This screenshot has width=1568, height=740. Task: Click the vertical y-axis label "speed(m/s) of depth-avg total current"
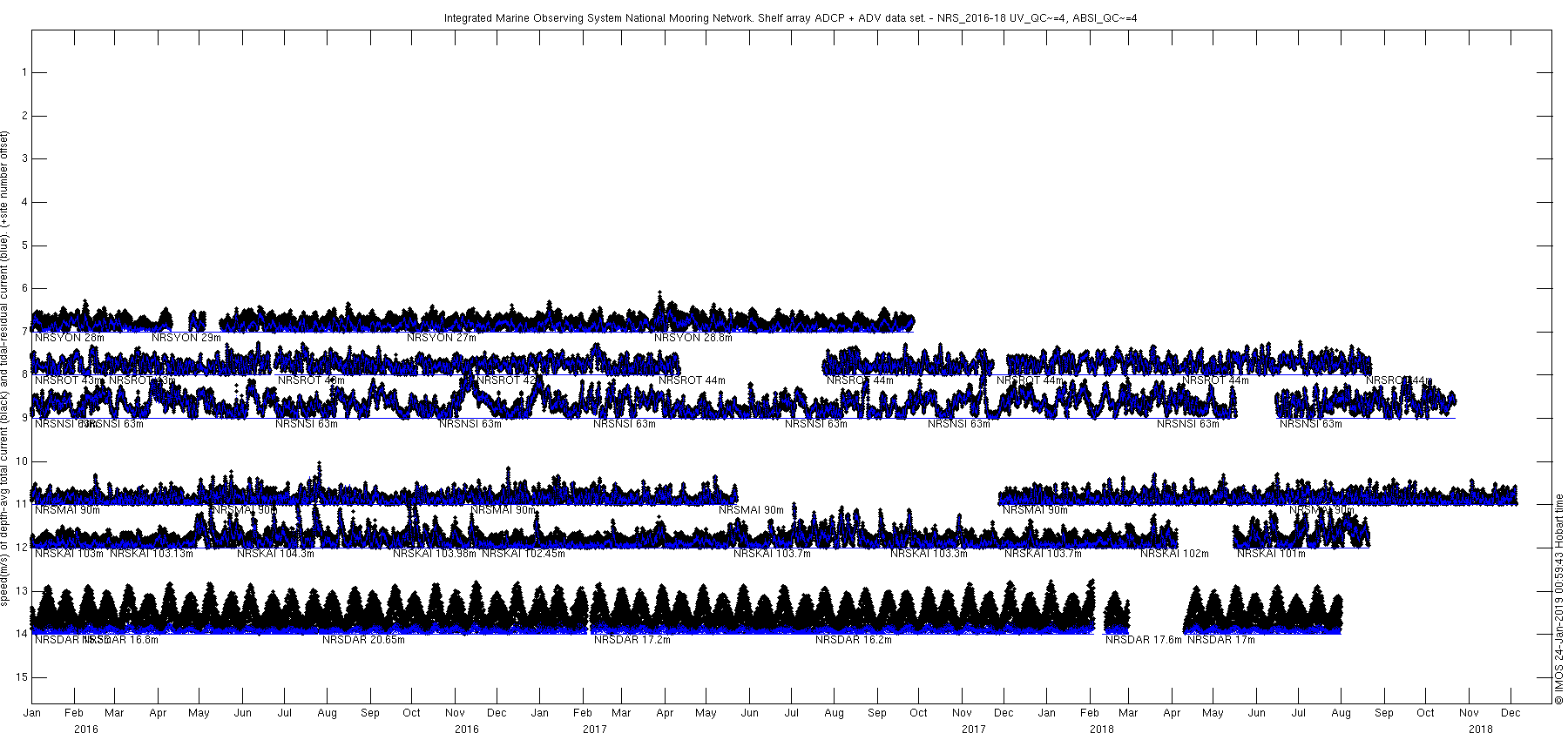5,367
